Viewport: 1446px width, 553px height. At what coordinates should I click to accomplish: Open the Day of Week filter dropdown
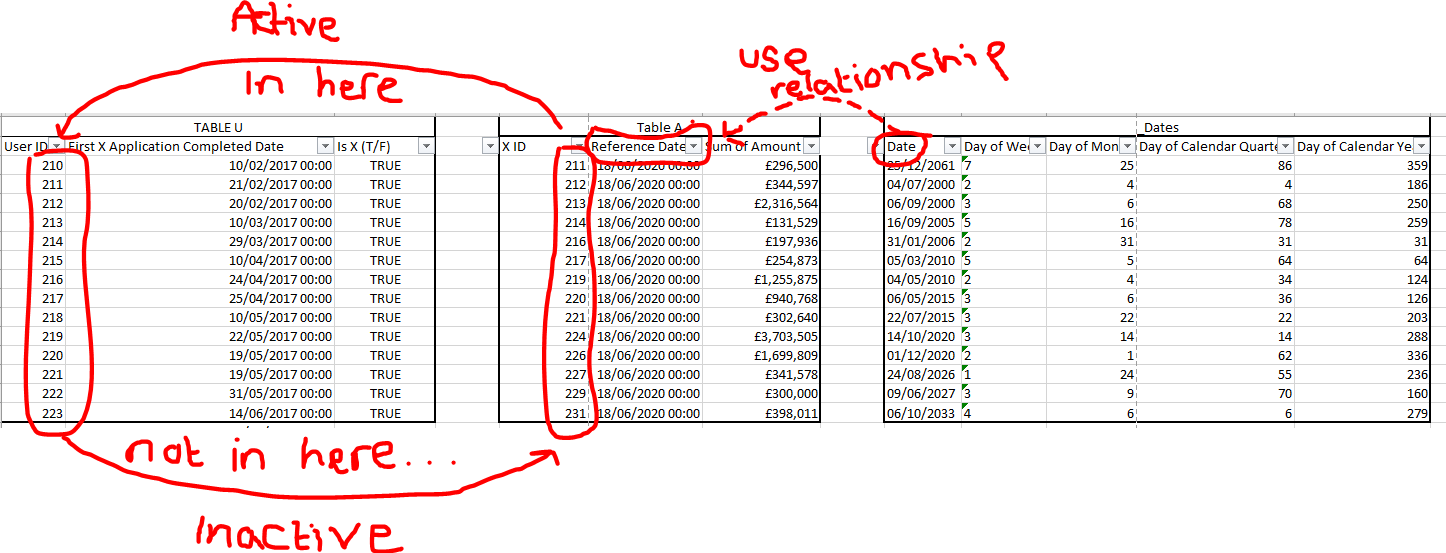[x=1037, y=146]
